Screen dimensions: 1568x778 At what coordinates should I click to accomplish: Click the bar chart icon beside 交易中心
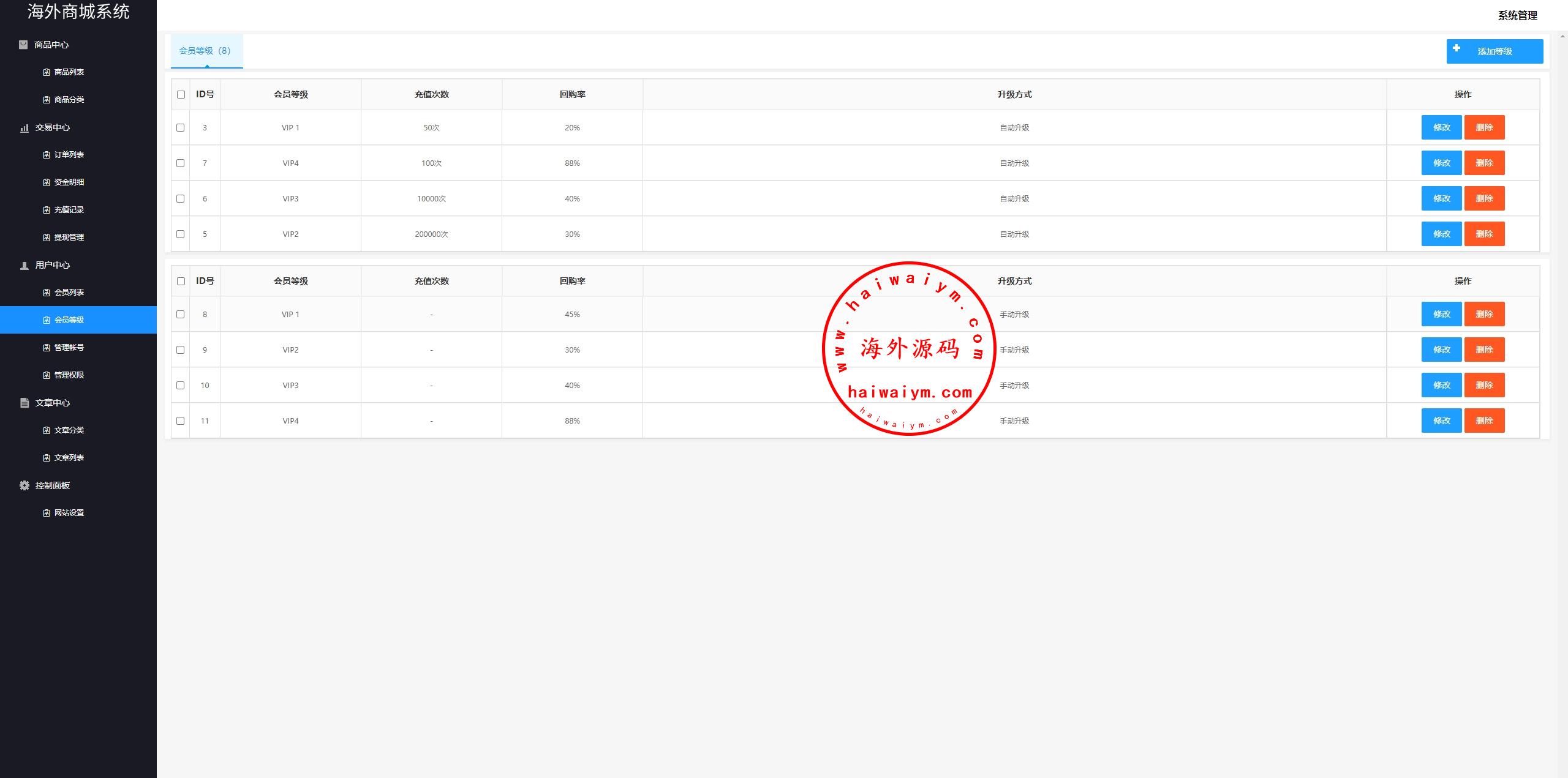point(24,128)
